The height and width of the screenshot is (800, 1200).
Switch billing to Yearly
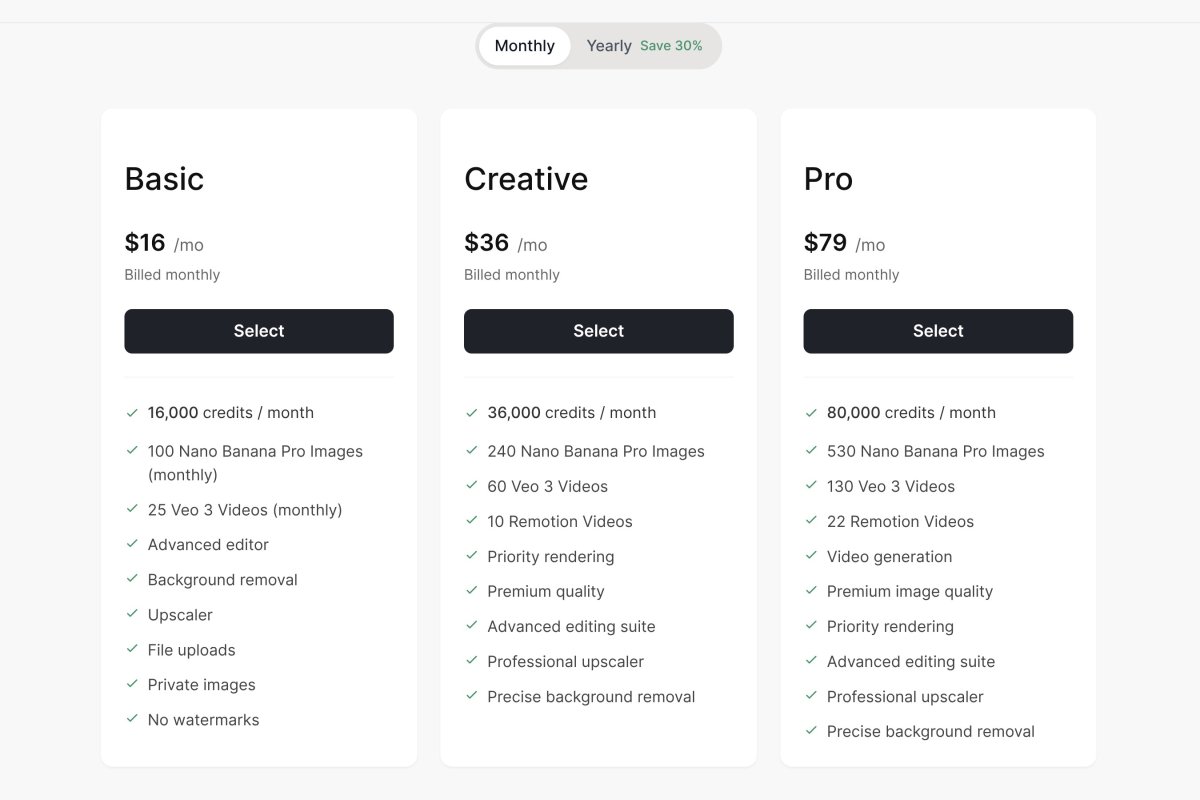pos(609,46)
